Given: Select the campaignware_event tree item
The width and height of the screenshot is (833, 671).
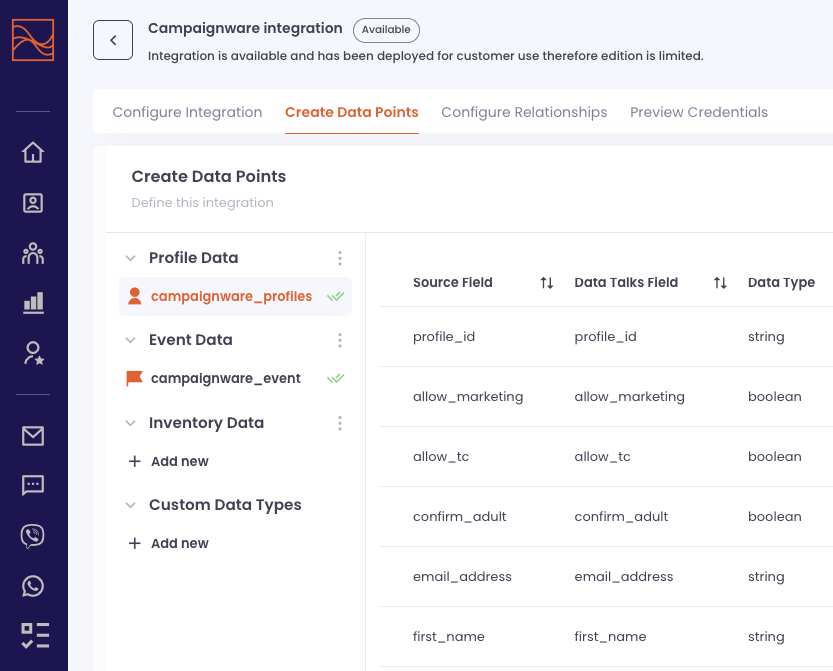Looking at the screenshot, I should 225,378.
